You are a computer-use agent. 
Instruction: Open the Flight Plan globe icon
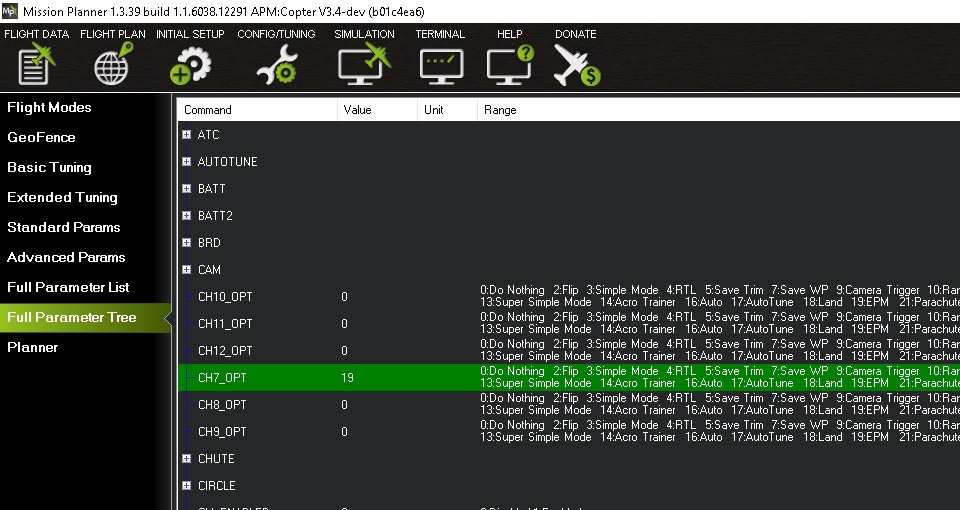[112, 65]
